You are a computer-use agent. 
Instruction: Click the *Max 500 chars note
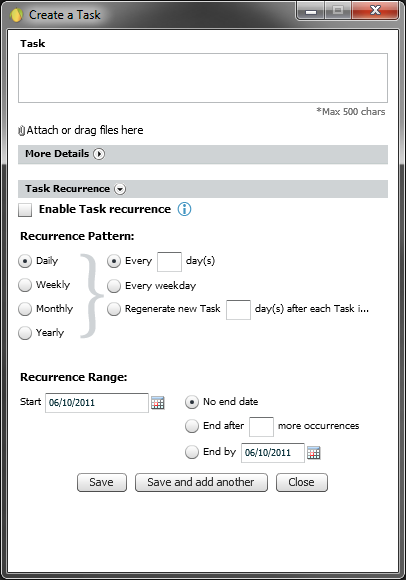point(351,111)
